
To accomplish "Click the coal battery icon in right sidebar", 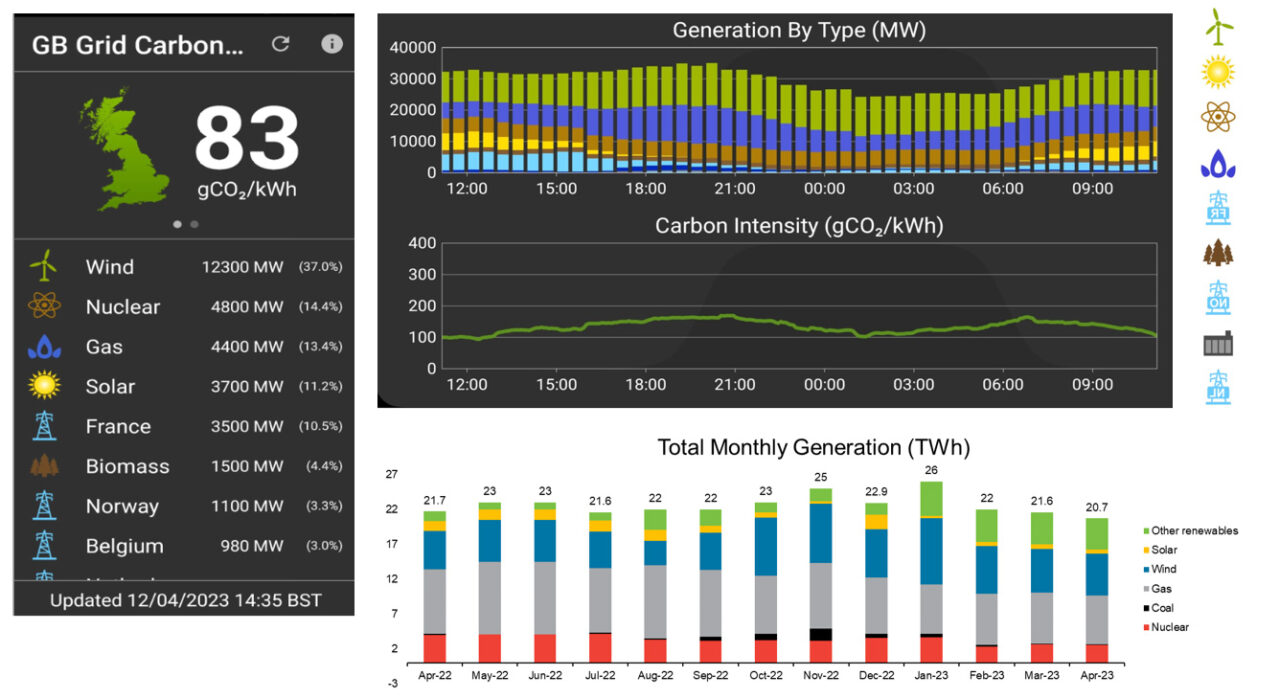I will coord(1218,343).
